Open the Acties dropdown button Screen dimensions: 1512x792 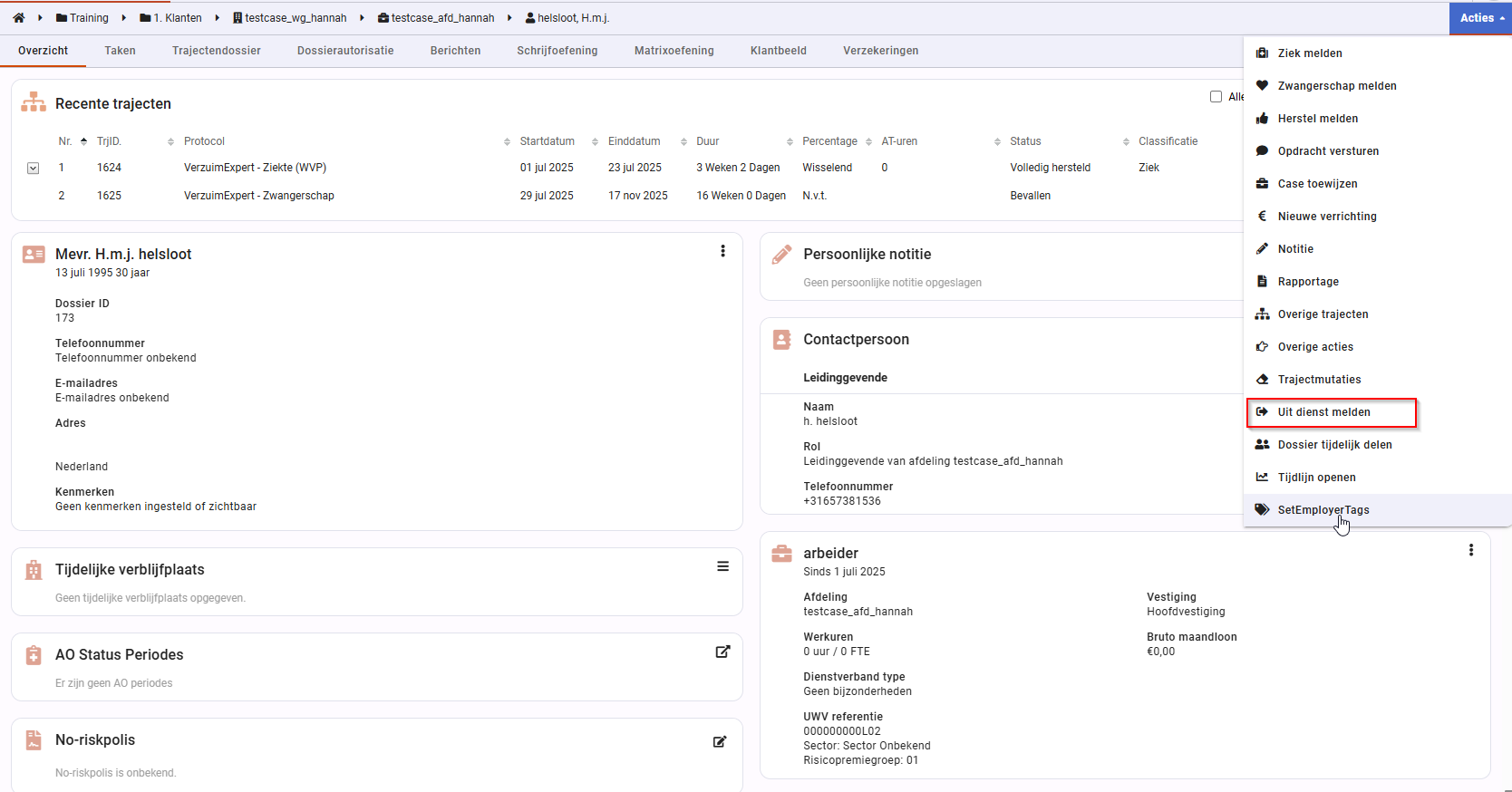tap(1480, 18)
